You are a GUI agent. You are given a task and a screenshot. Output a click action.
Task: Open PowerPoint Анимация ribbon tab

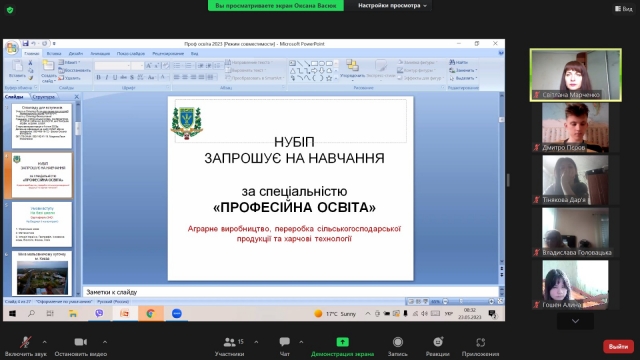(100, 53)
